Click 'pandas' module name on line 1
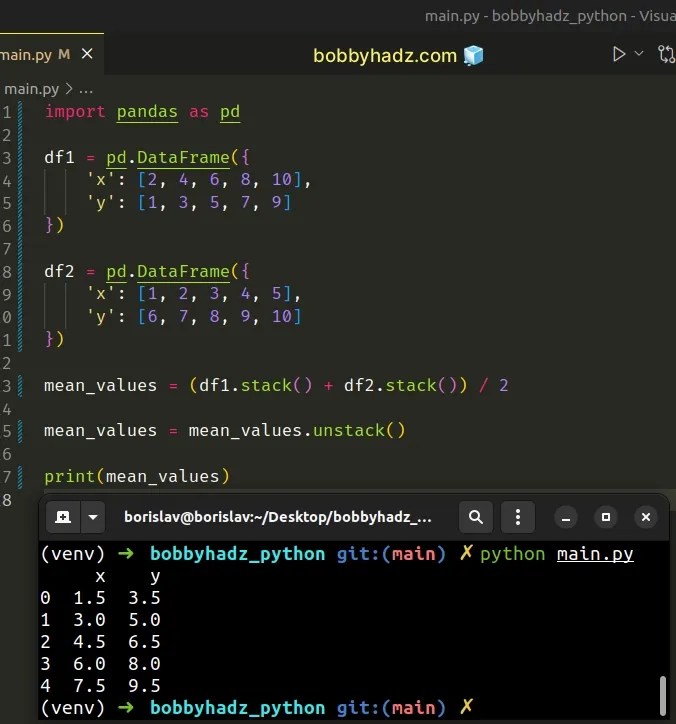676x724 pixels. [x=147, y=112]
